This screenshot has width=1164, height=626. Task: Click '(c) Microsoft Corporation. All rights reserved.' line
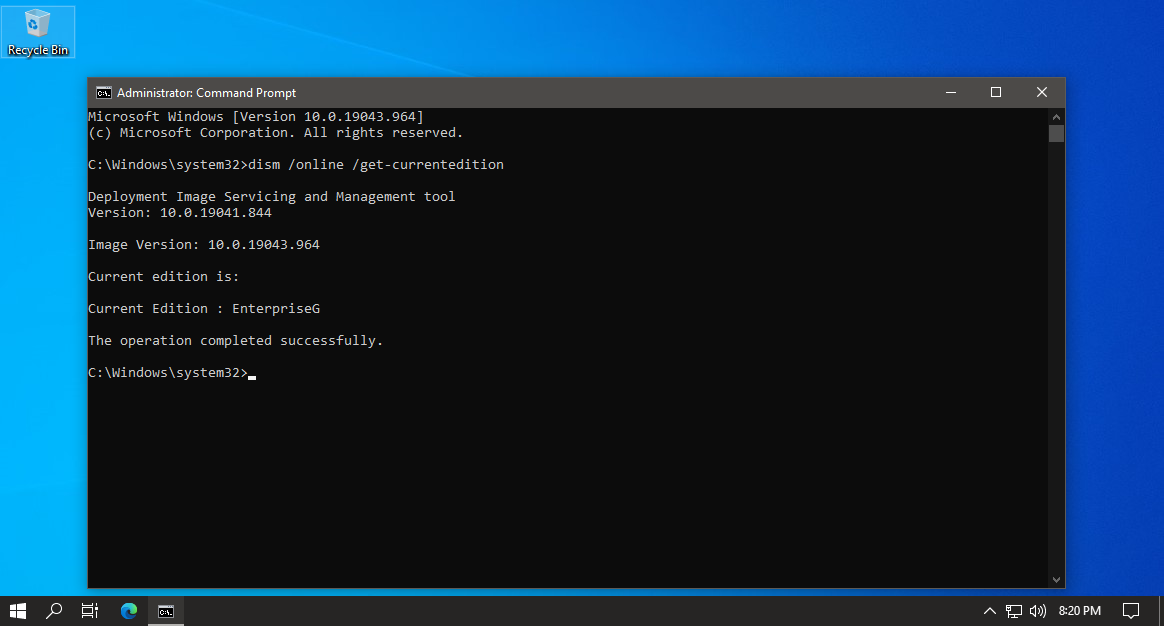coord(275,133)
